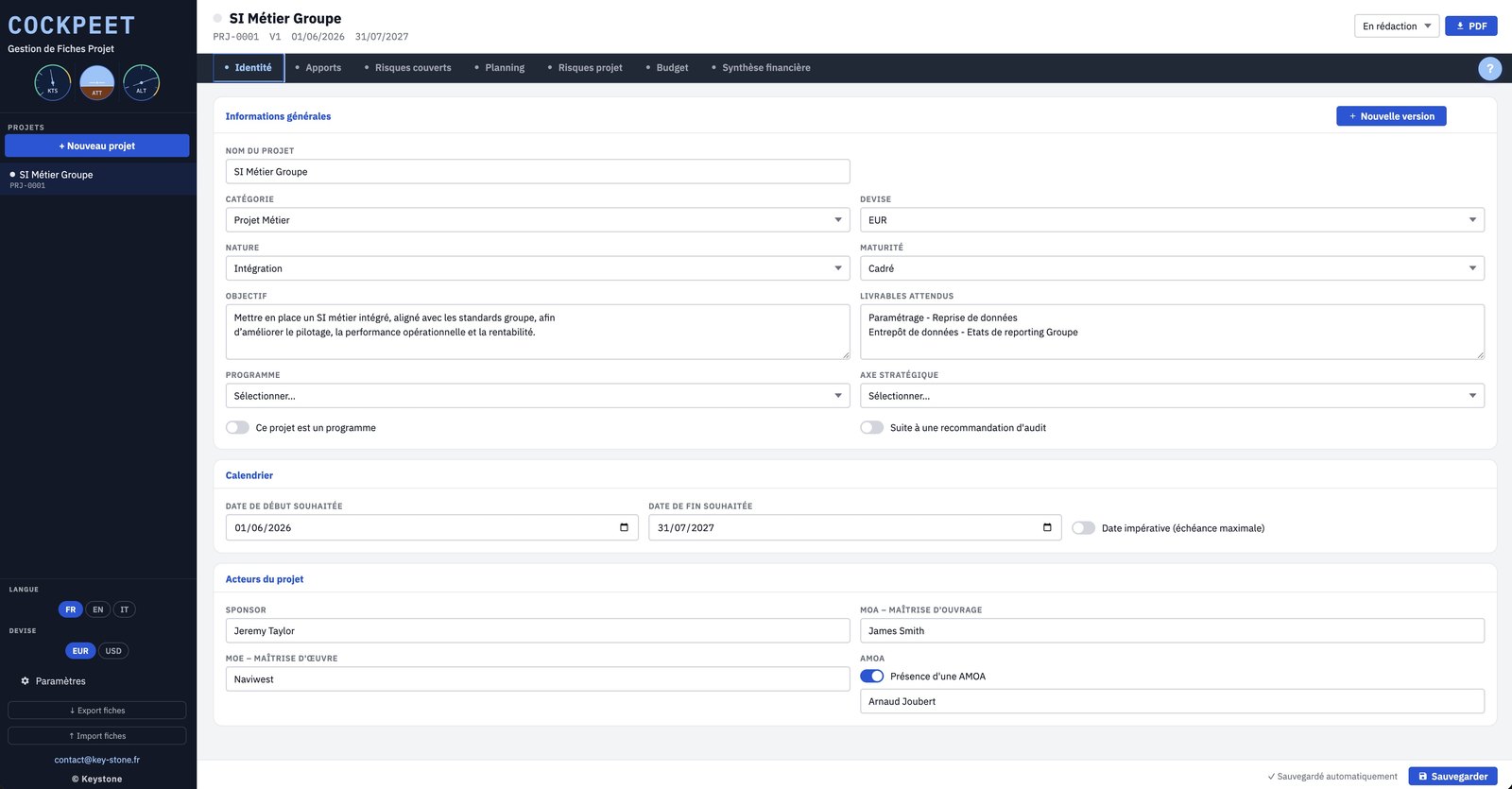Open the Axe stratégique select dropdown
Screen dimensions: 1512x789
1172,396
